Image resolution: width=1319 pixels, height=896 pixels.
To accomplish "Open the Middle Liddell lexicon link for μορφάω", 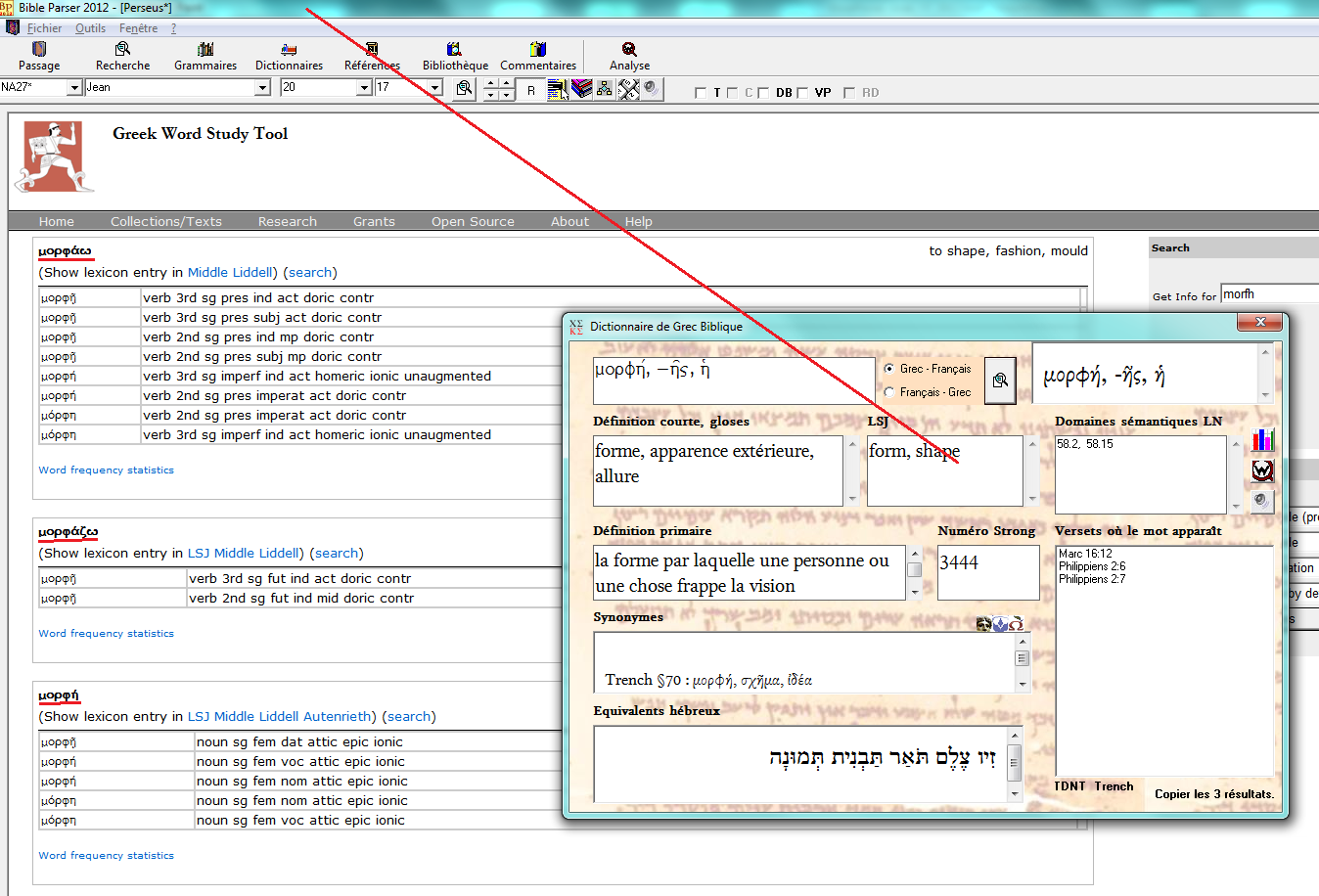I will [x=232, y=273].
